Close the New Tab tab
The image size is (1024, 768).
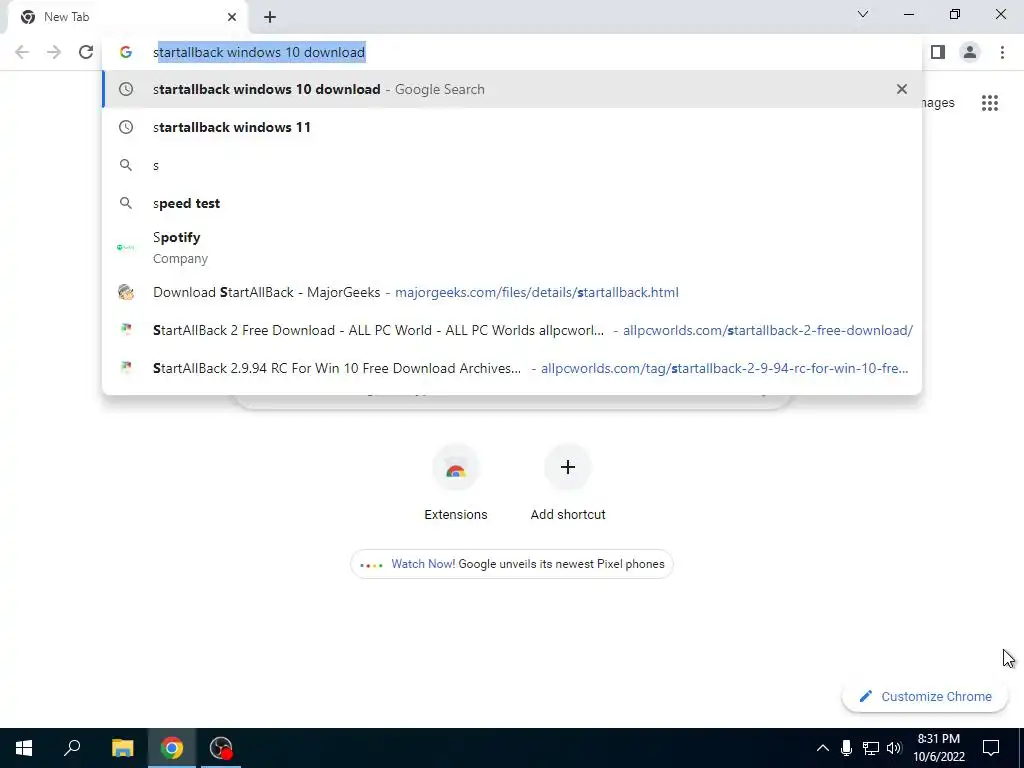[x=232, y=17]
